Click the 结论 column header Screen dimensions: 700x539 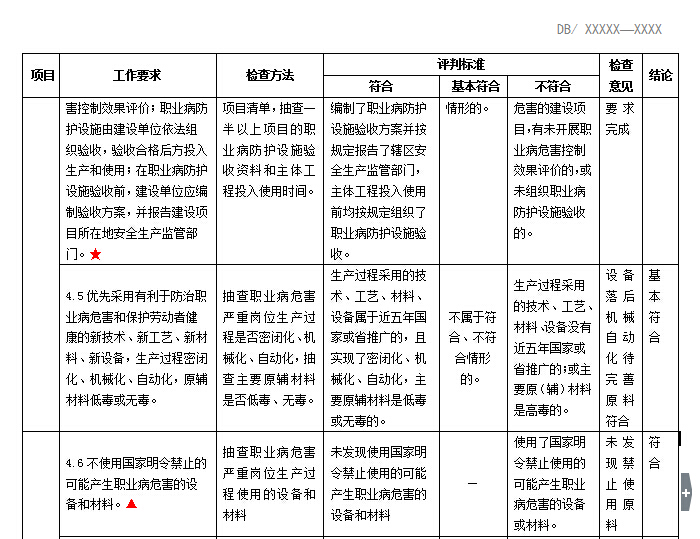click(660, 75)
